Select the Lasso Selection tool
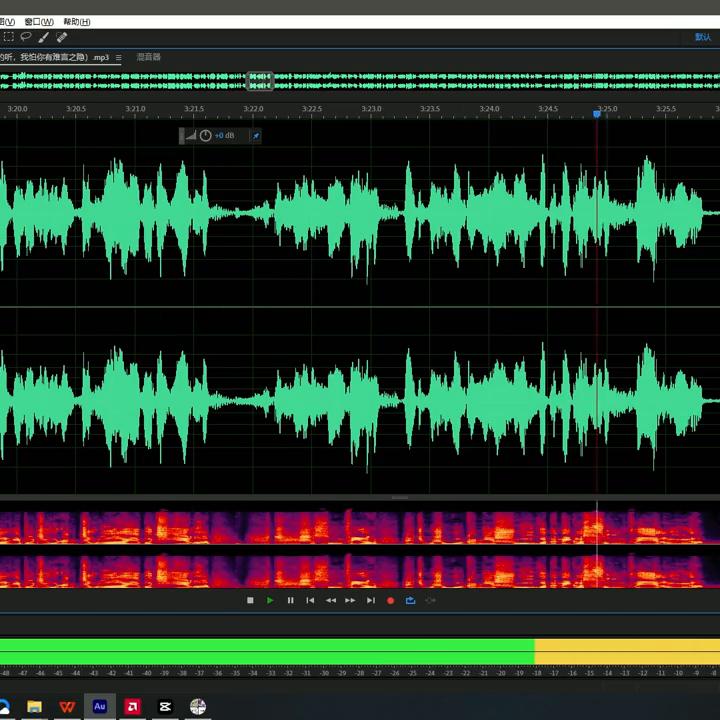 (x=26, y=37)
